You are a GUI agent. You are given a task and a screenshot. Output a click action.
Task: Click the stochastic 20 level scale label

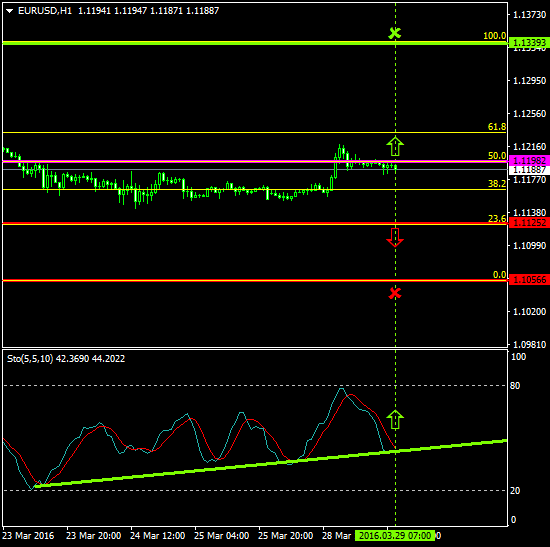tap(515, 491)
